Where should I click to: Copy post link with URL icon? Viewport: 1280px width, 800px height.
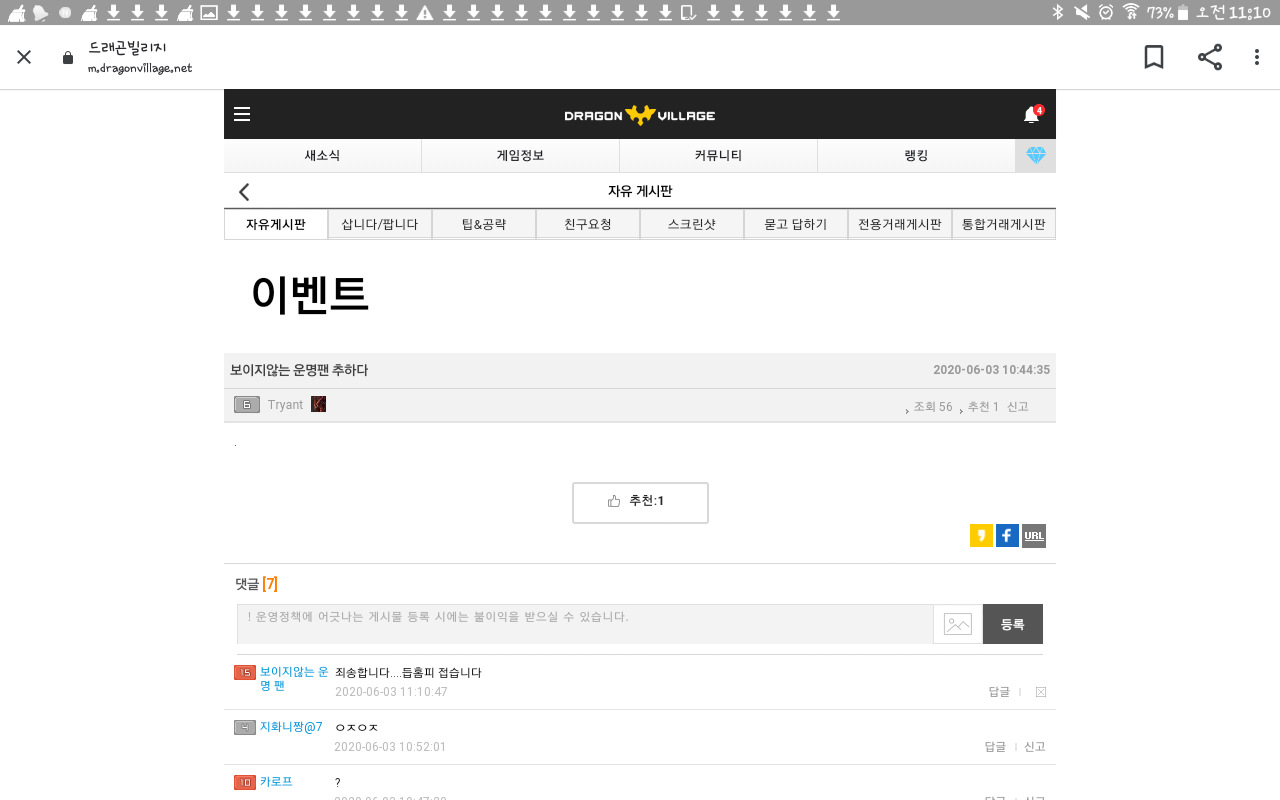1034,536
